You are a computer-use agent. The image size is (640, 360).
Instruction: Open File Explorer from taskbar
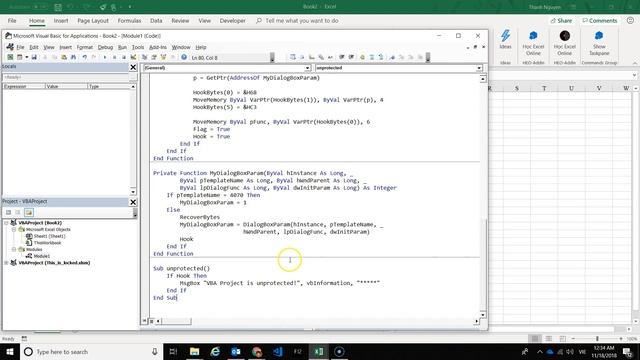tap(194, 351)
